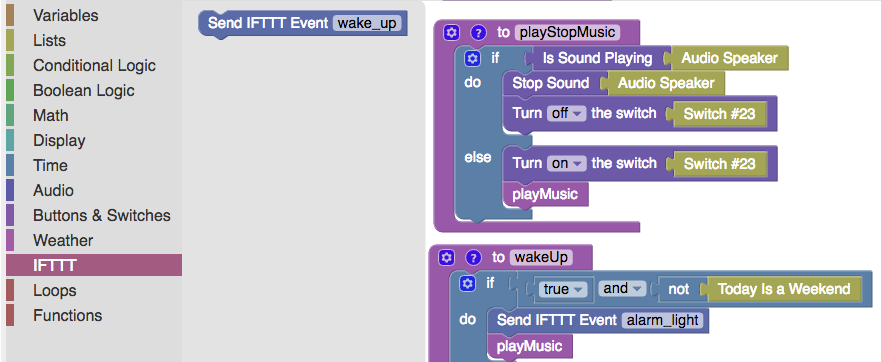Select the Math category
The width and height of the screenshot is (881, 362).
pyautogui.click(x=94, y=116)
